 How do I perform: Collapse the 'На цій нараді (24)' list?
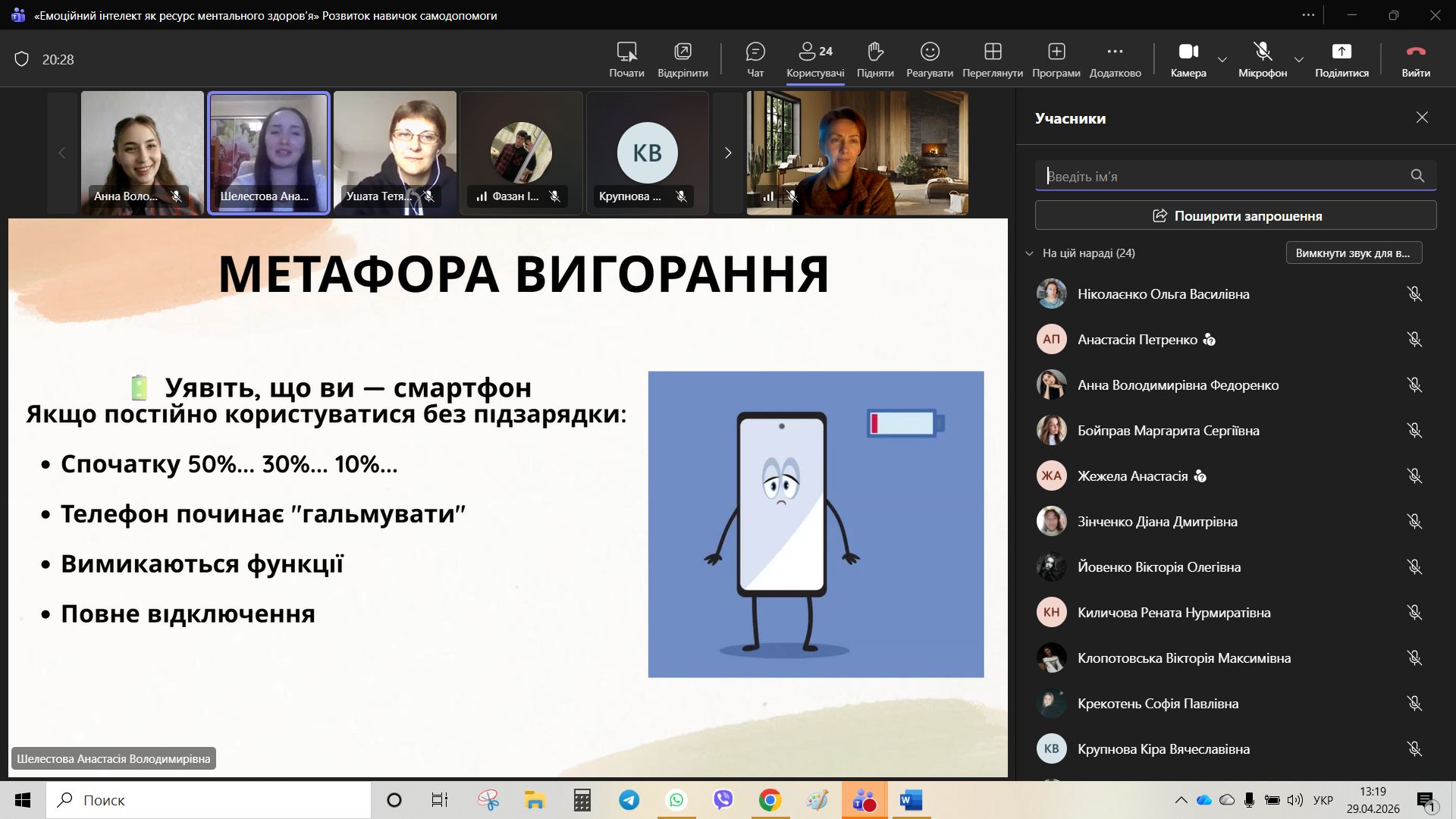click(x=1029, y=253)
